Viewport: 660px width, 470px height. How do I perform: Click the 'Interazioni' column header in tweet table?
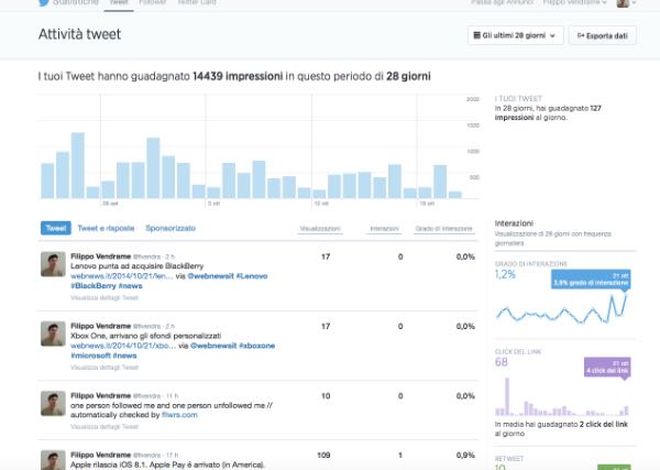(x=384, y=228)
